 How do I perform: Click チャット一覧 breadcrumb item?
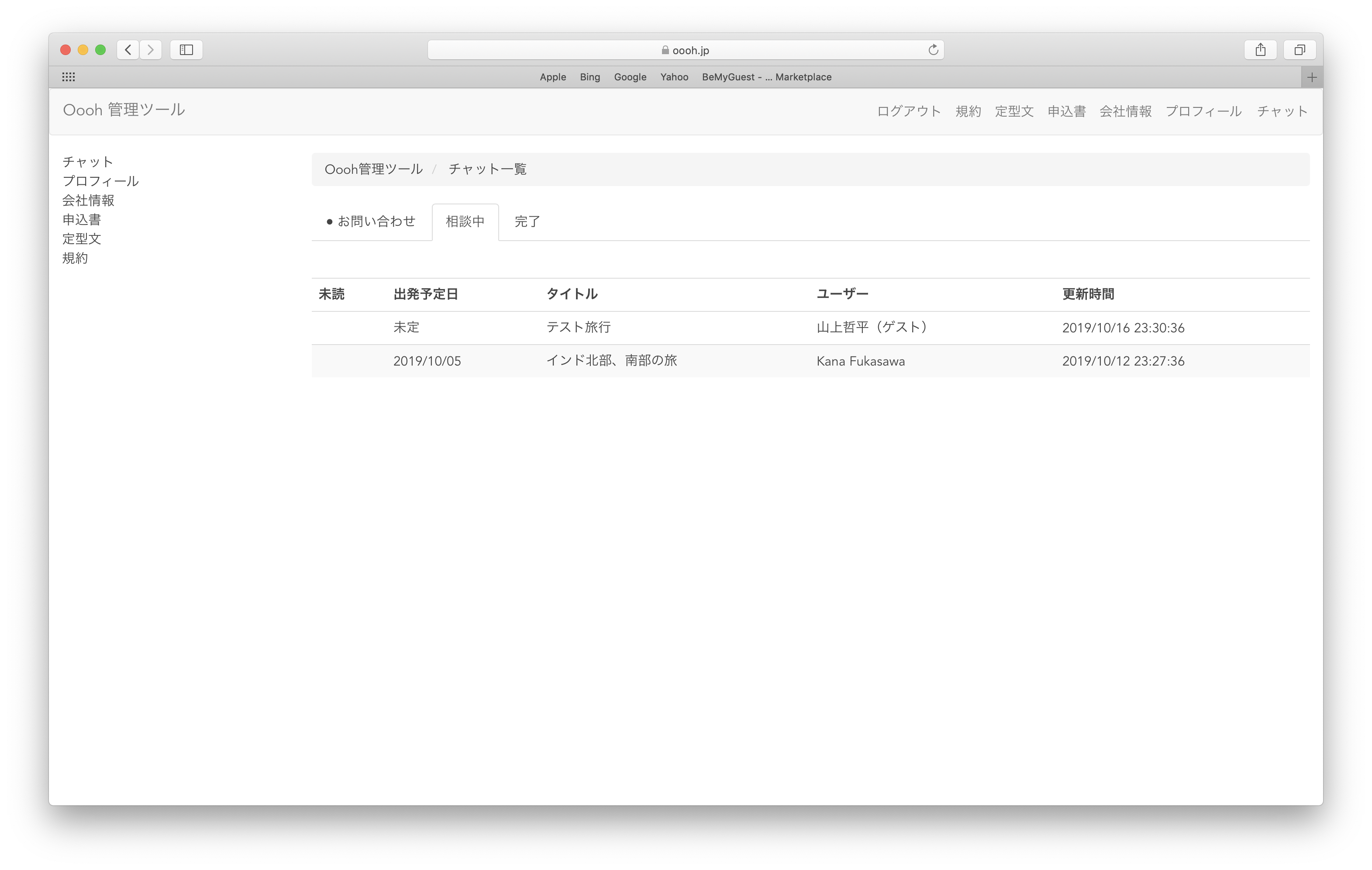tap(488, 169)
